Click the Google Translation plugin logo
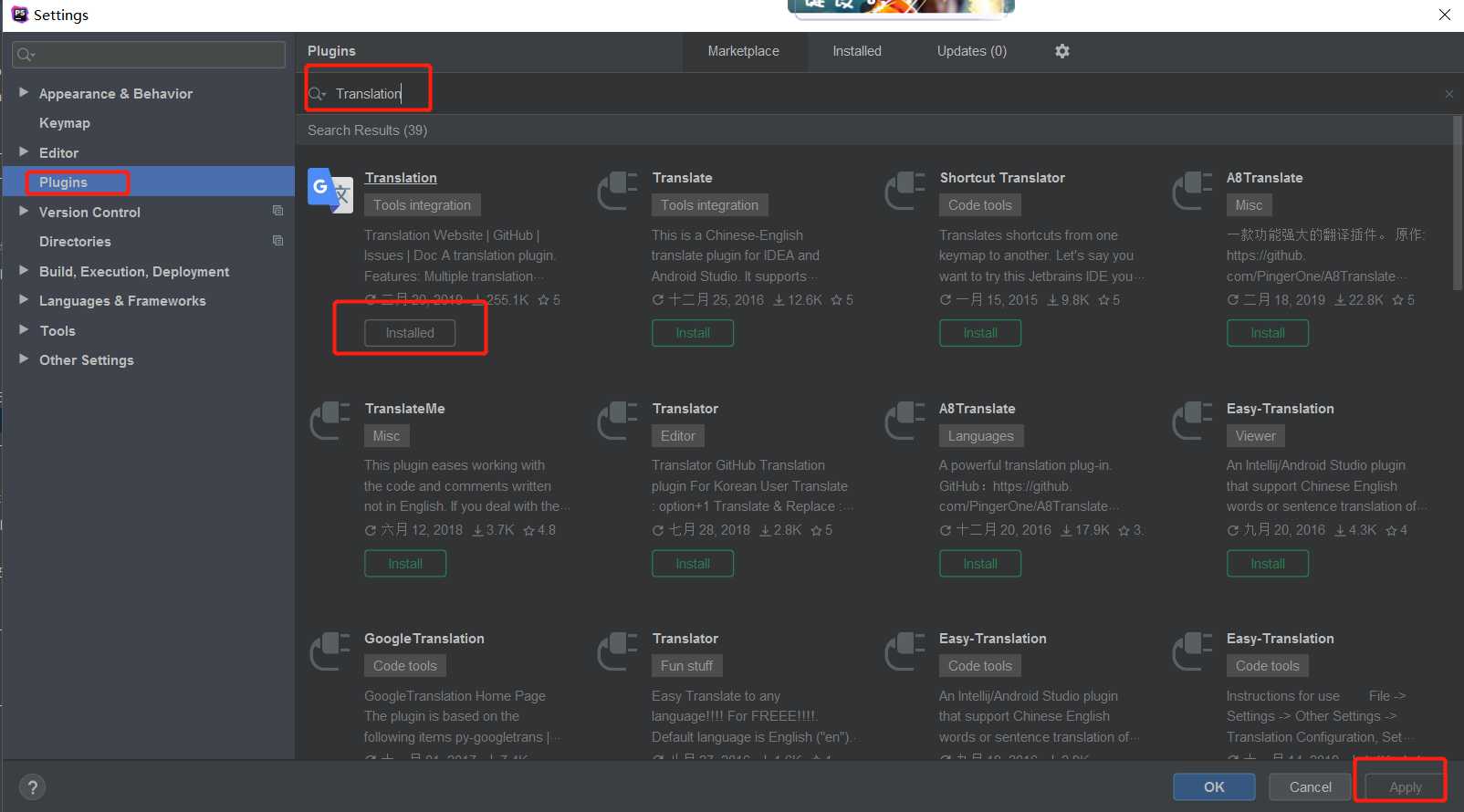 (330, 191)
